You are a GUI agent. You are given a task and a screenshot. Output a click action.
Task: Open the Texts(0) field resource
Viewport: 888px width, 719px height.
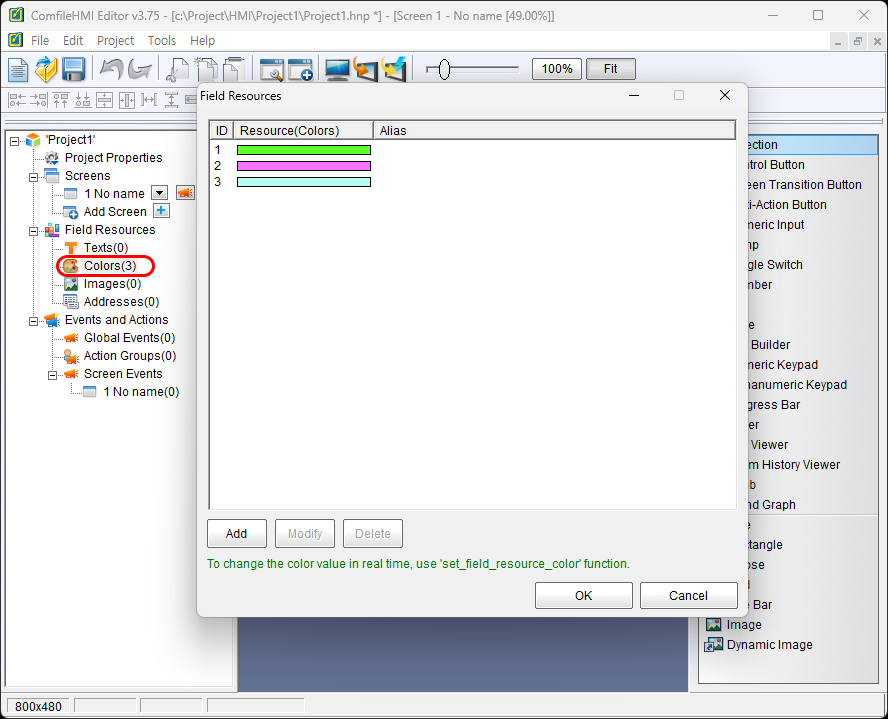[x=105, y=248]
